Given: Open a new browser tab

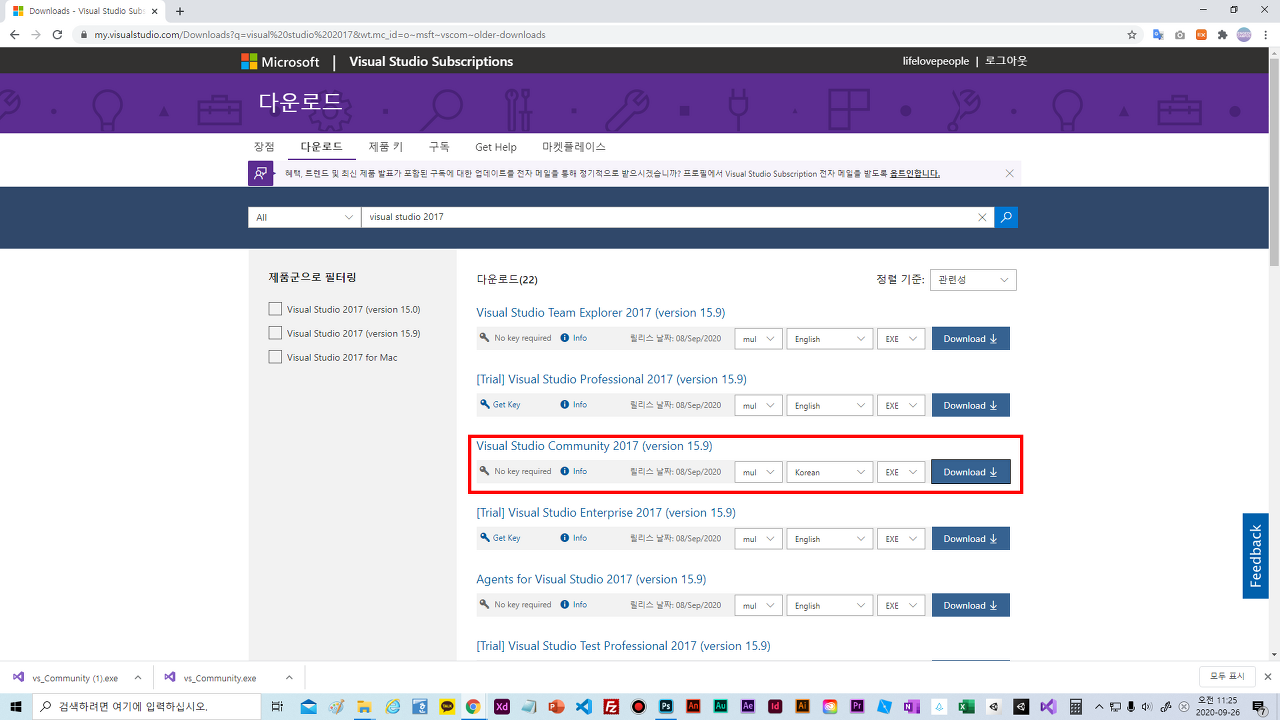Looking at the screenshot, I should (180, 11).
